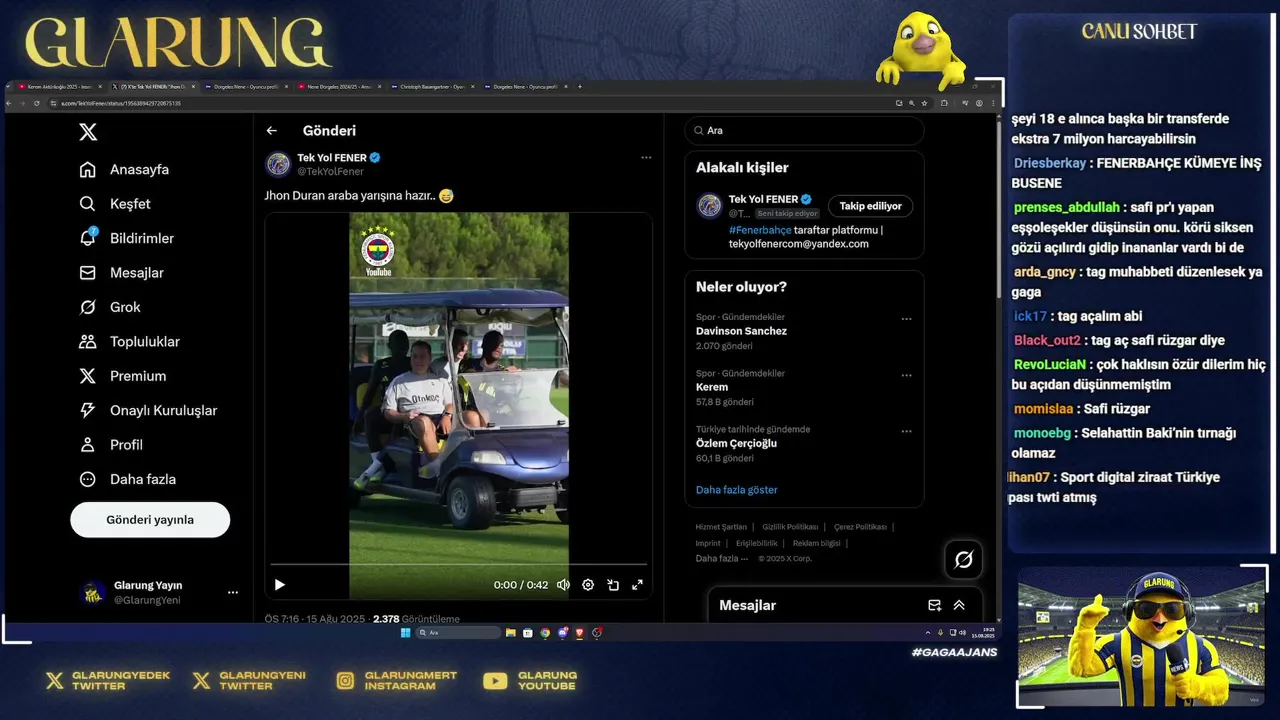Open Discord from taskbar

[x=562, y=633]
